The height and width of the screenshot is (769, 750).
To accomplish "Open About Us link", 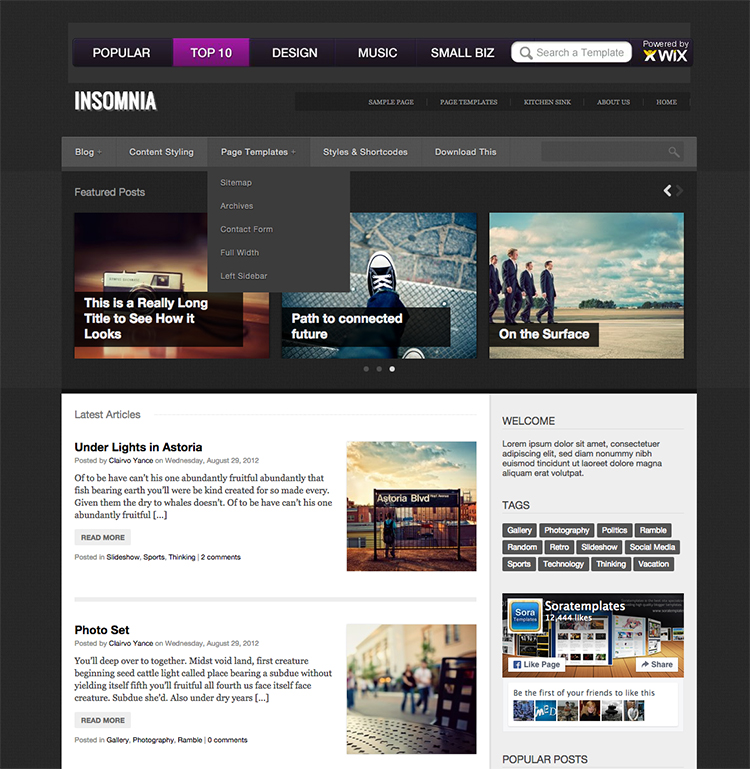I will coord(613,102).
